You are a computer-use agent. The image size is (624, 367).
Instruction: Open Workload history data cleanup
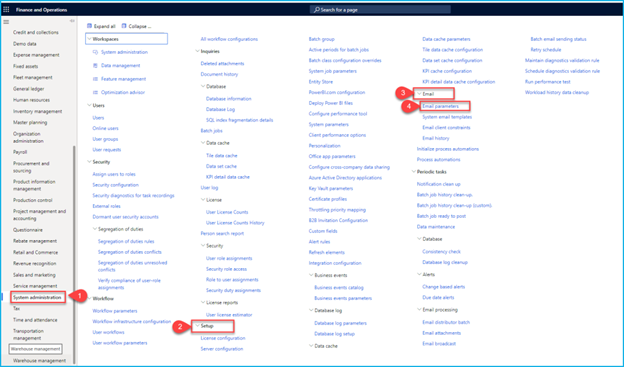click(557, 92)
